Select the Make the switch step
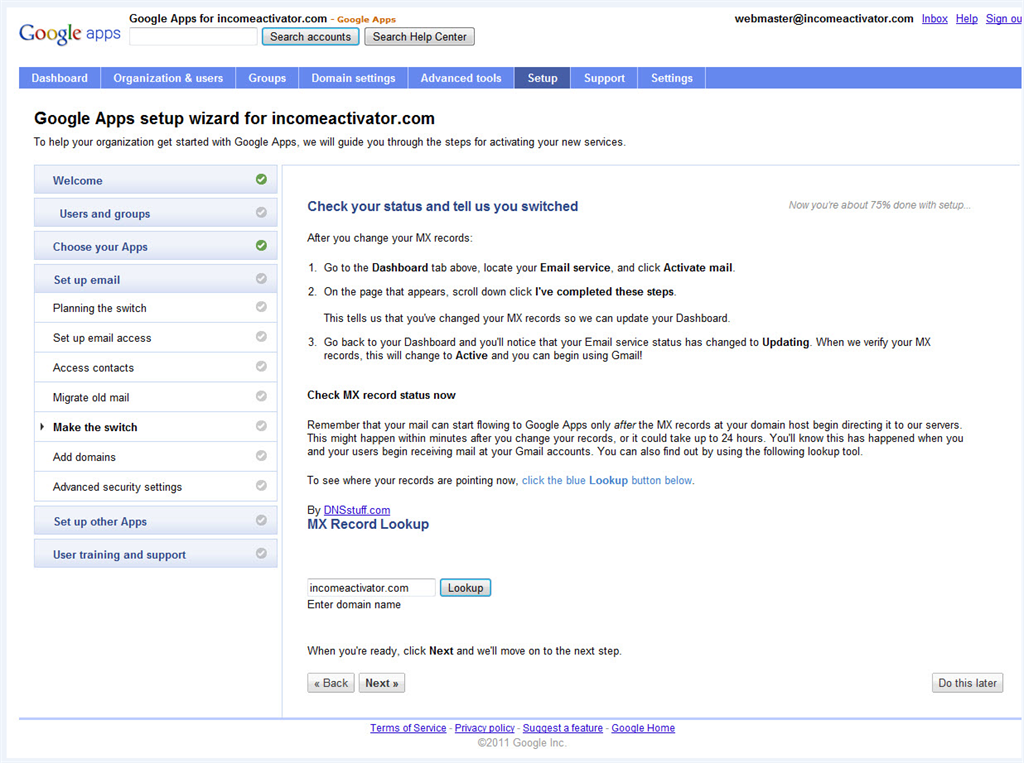Screen dimensions: 1024x763 point(155,427)
